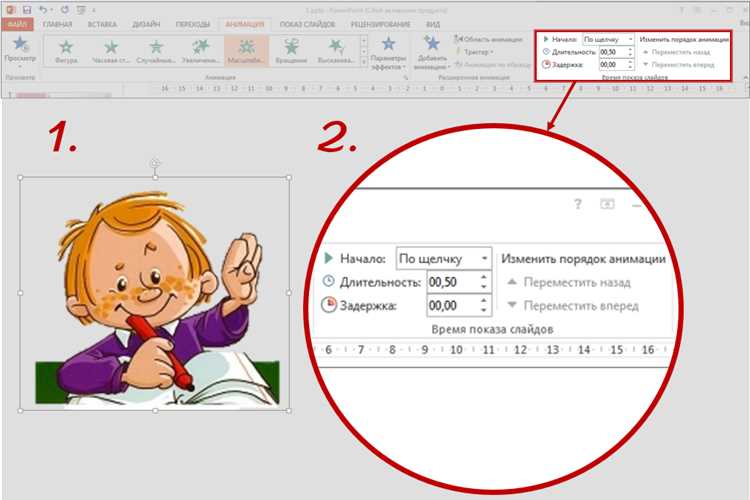
Task: Switch to the ДИЗАЙН tab
Action: (x=146, y=24)
